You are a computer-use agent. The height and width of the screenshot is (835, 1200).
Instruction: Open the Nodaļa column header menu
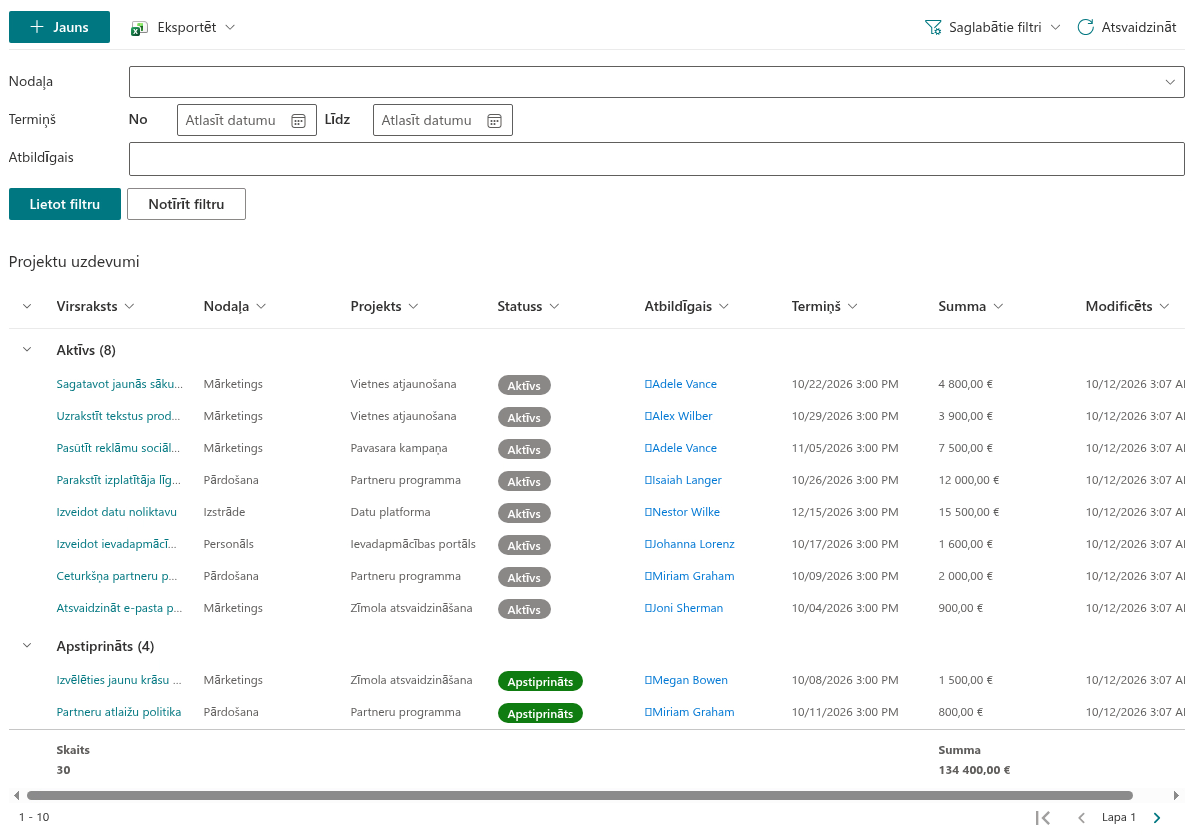(235, 306)
